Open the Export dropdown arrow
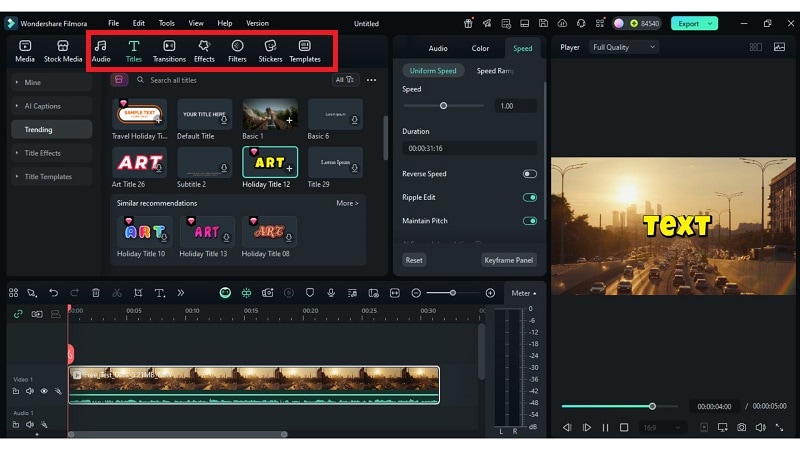Screen dimensions: 800x450 710,23
